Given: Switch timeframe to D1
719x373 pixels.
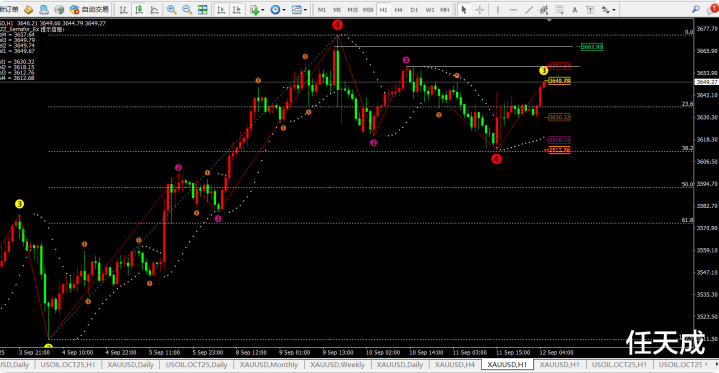Looking at the screenshot, I should tap(414, 9).
